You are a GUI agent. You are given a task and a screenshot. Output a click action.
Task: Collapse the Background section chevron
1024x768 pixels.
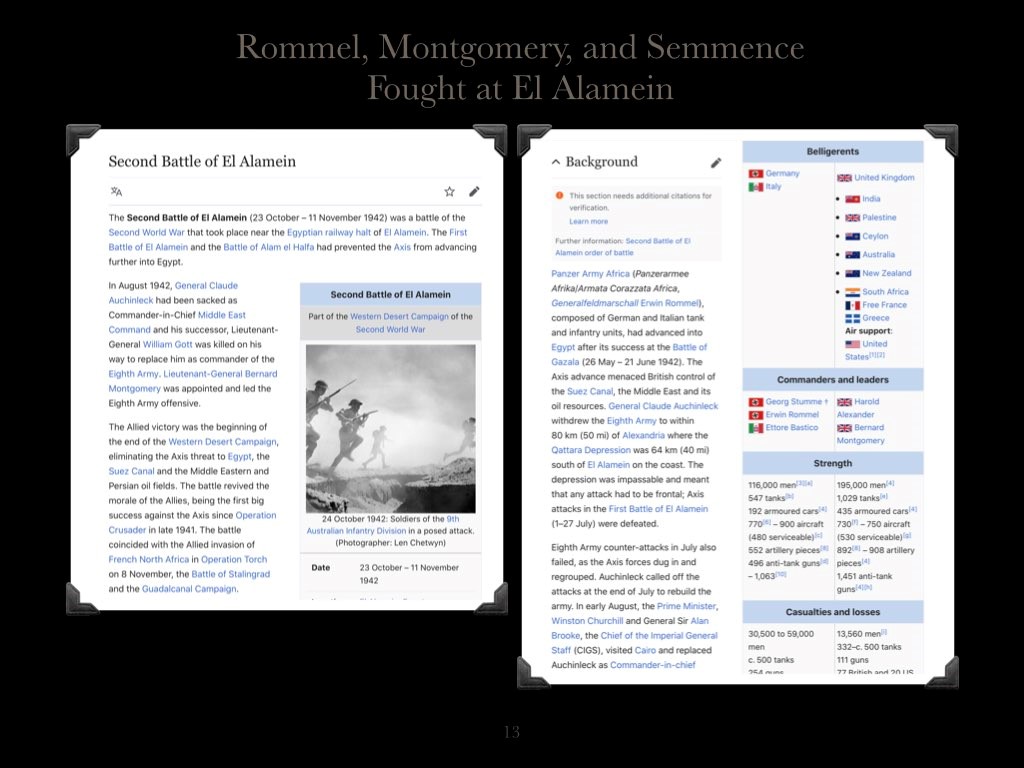point(556,162)
